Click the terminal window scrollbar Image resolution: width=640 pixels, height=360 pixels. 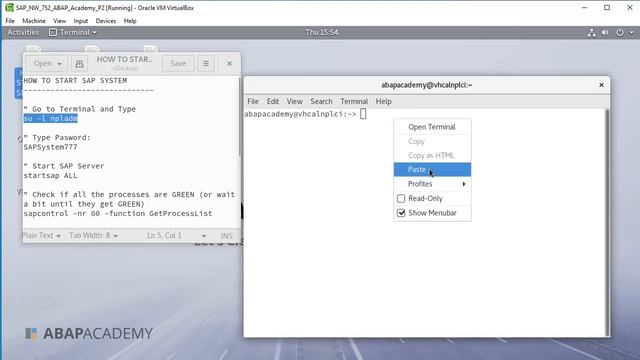tap(607, 222)
